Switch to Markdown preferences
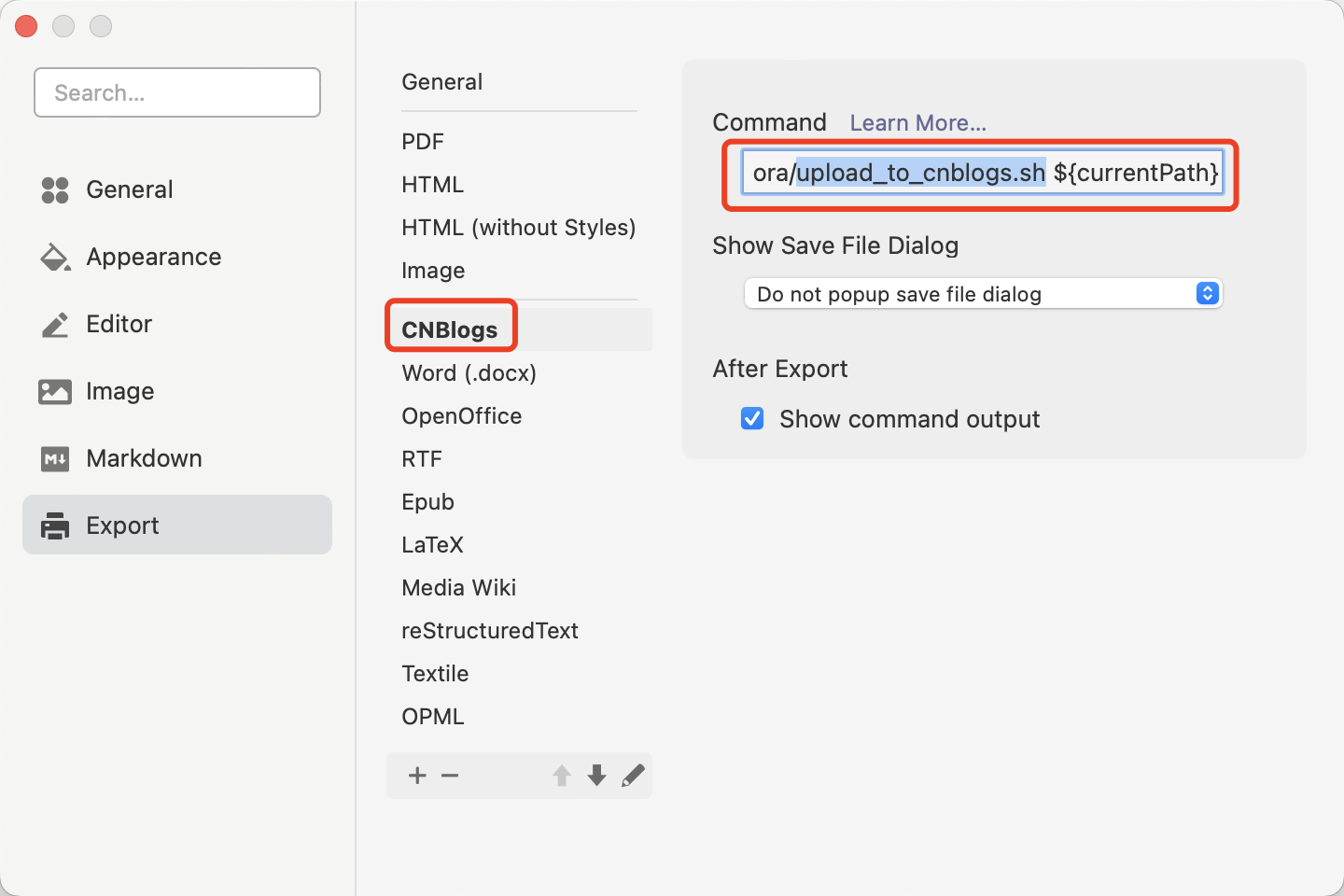Screen dimensions: 1344x896 [177, 458]
